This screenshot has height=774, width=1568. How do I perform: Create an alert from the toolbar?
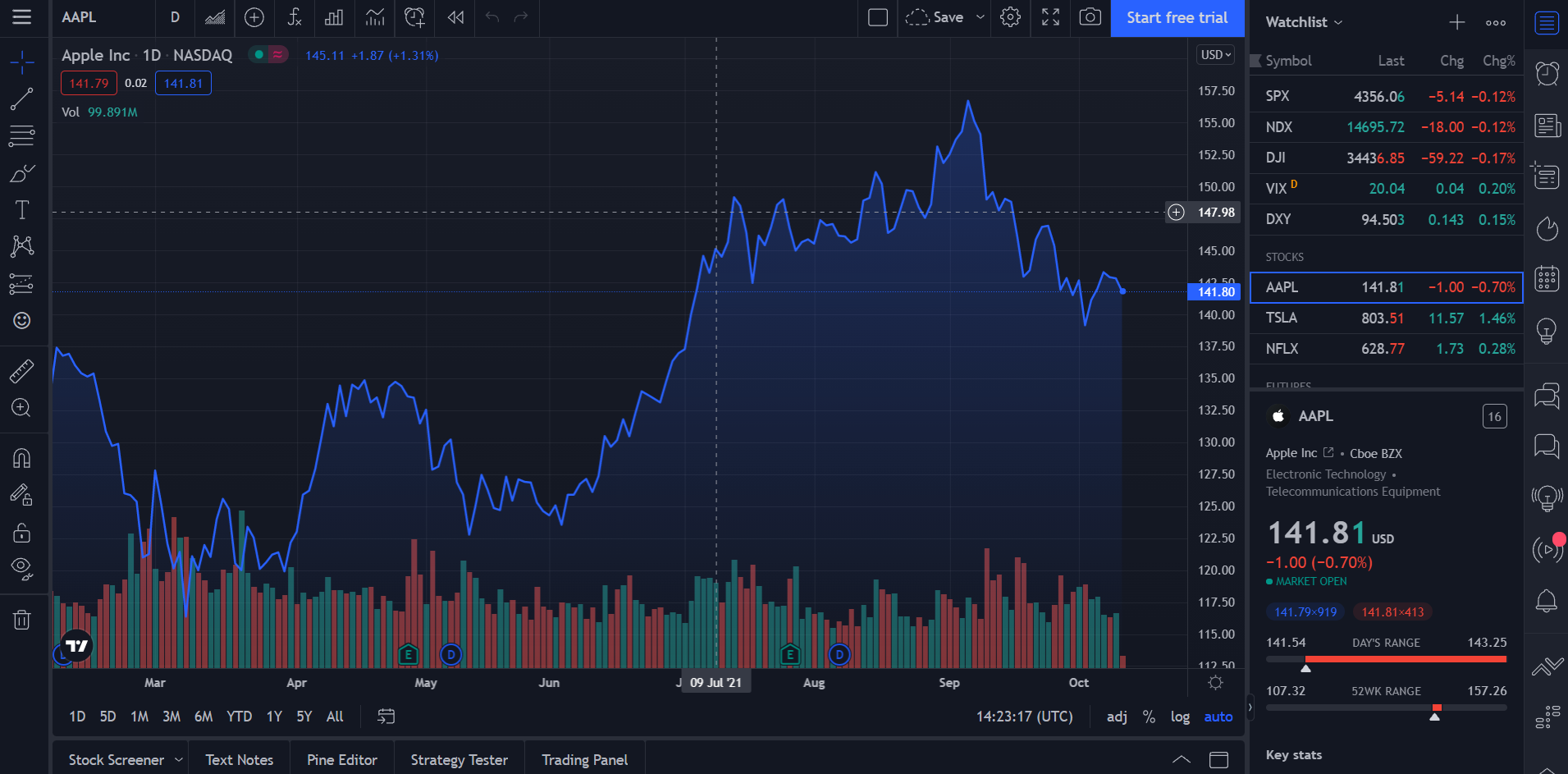pyautogui.click(x=415, y=17)
